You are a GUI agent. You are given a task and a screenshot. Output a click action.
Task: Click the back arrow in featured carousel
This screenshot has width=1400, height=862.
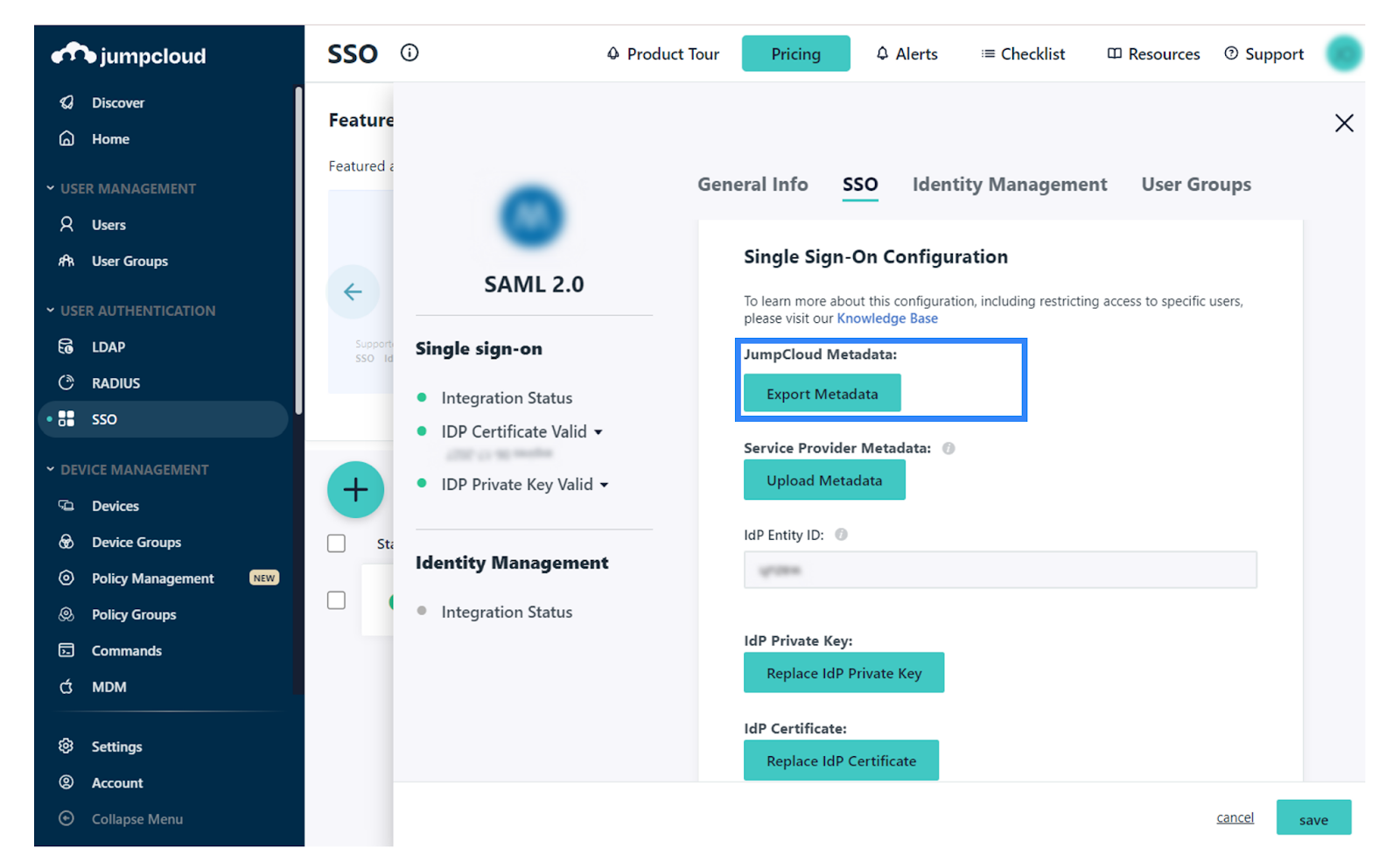[x=353, y=291]
